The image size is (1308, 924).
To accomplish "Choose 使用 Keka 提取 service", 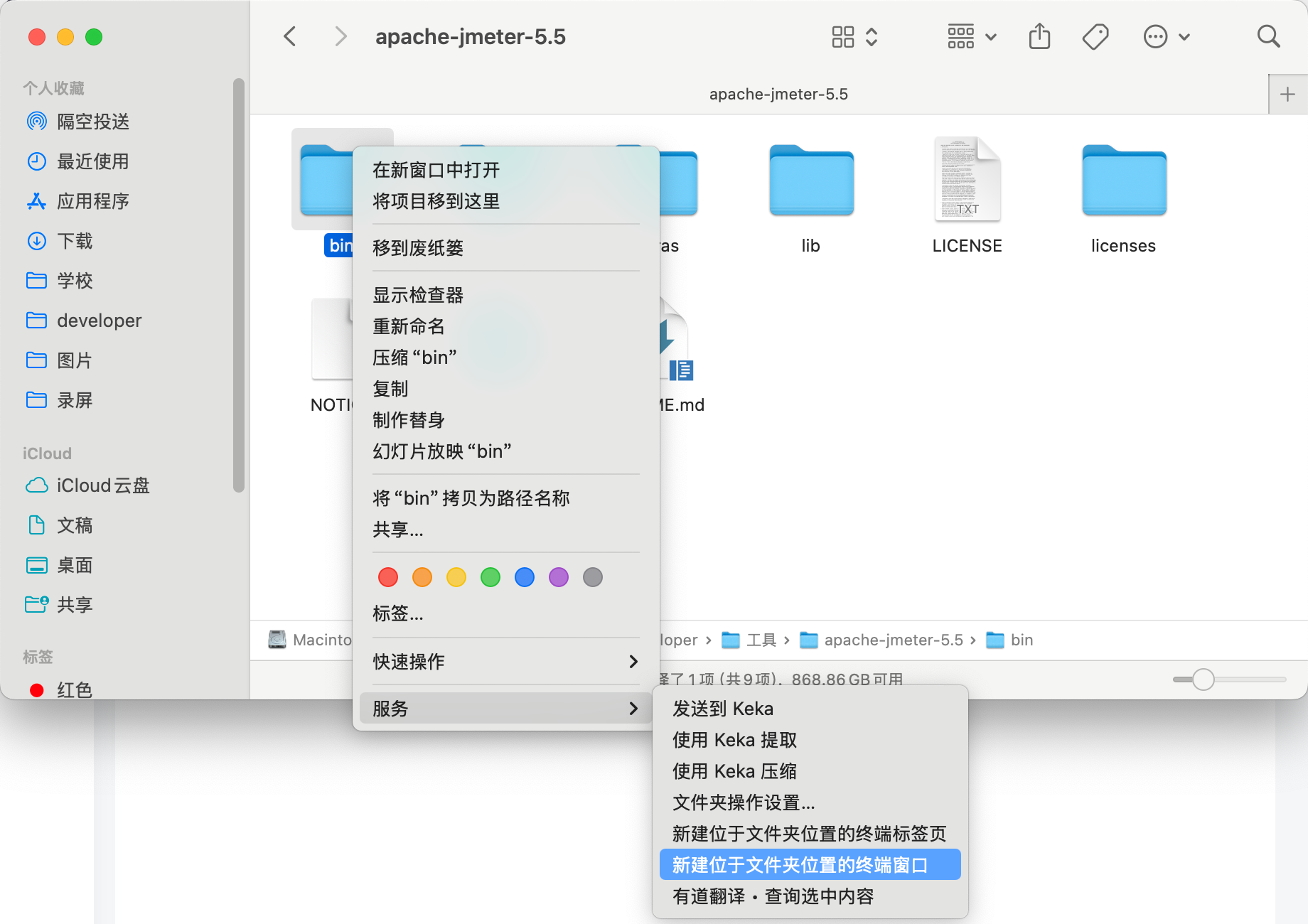I will click(x=810, y=740).
